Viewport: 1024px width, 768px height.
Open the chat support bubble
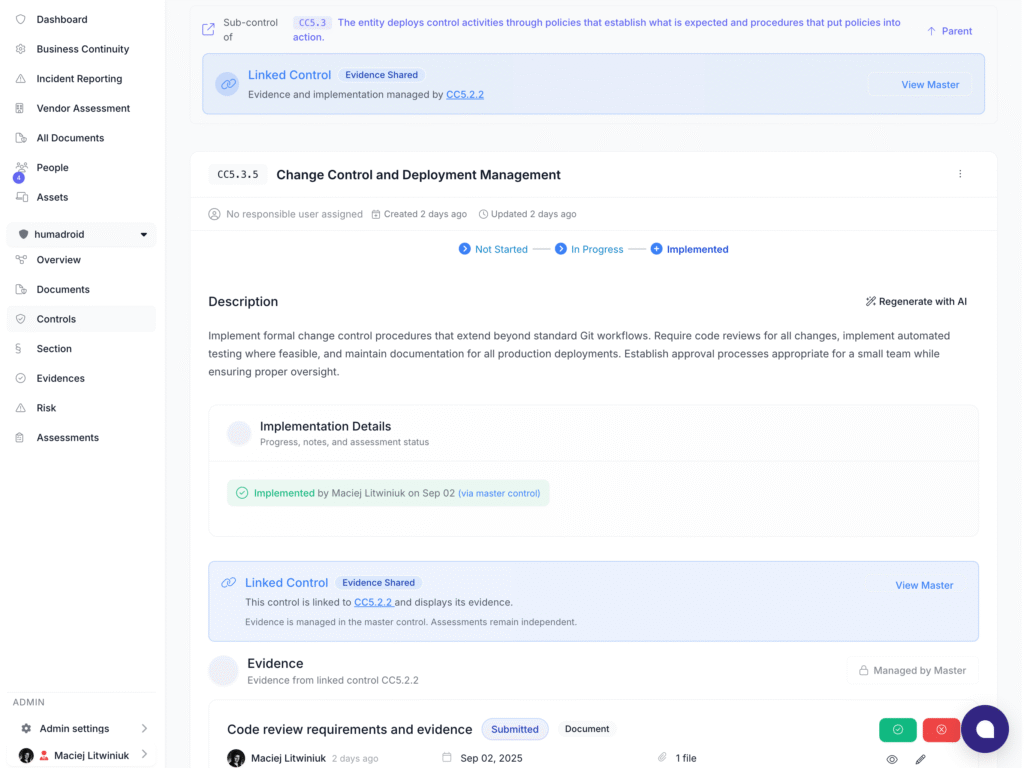[x=984, y=729]
